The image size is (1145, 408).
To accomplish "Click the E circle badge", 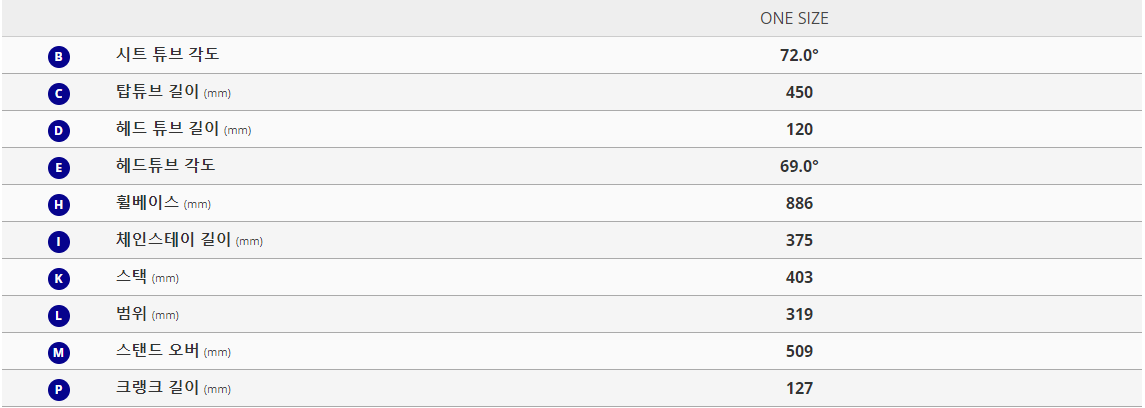I will (x=59, y=169).
